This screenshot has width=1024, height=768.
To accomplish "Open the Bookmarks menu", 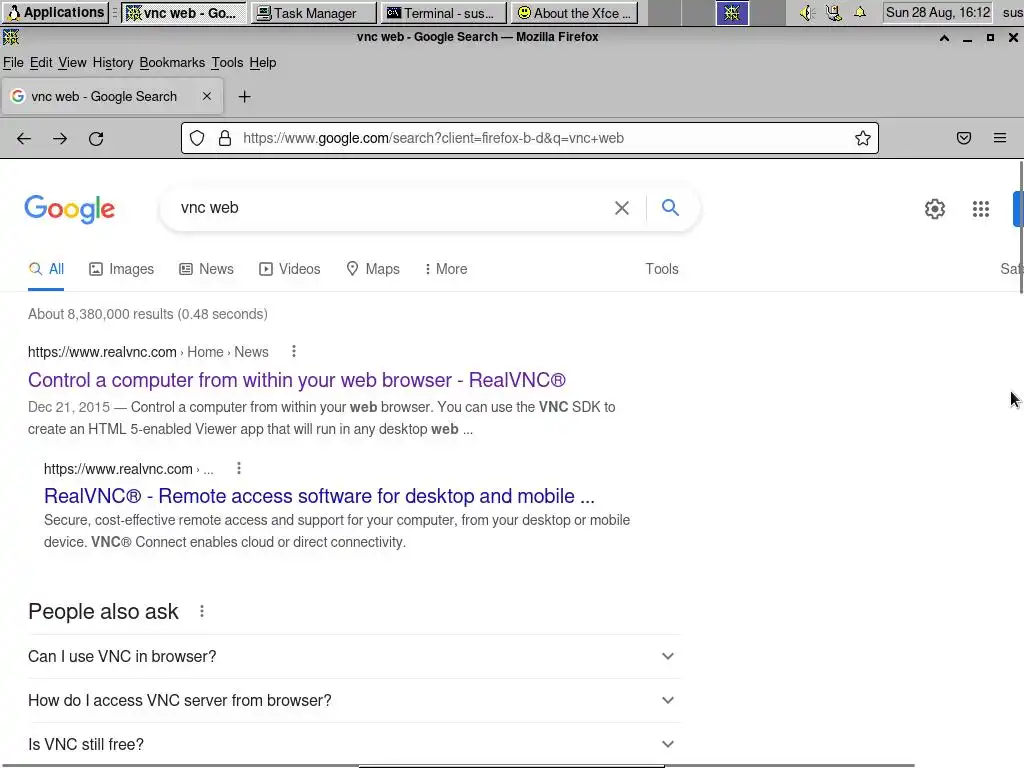I will tap(172, 63).
